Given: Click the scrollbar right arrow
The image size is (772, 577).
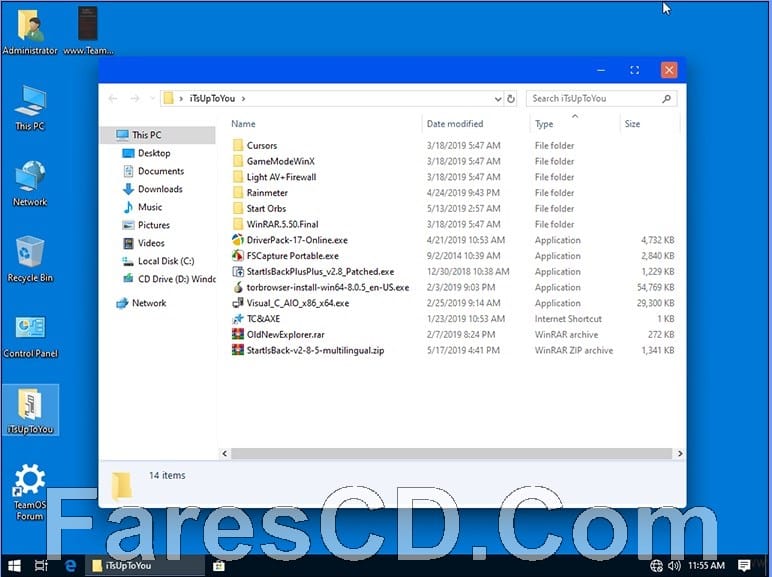Looking at the screenshot, I should pos(680,453).
